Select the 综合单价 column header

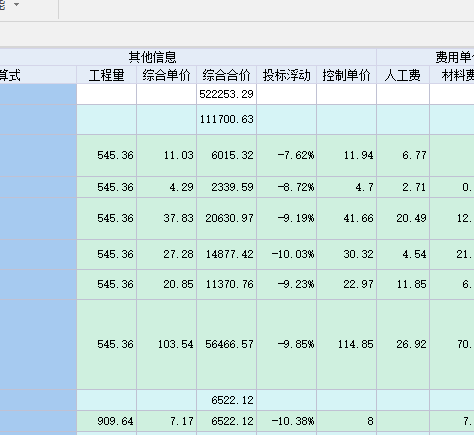(x=167, y=75)
